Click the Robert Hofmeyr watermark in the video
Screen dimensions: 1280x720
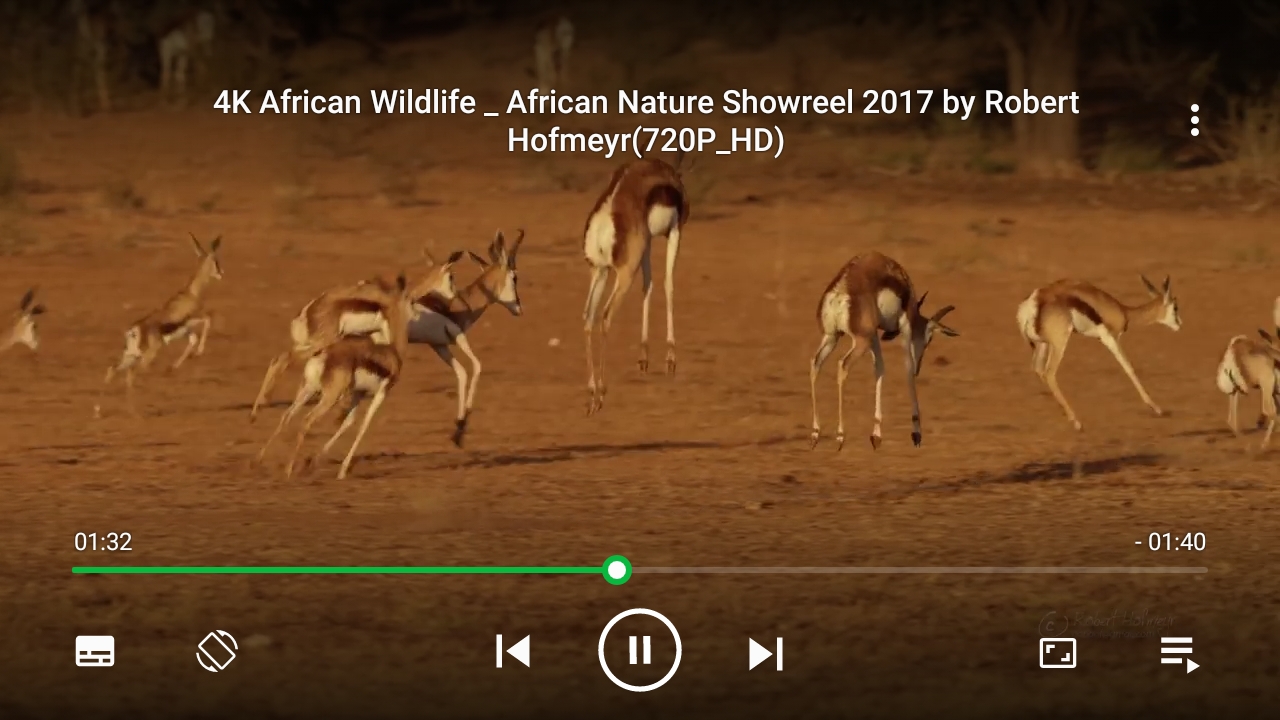[1107, 625]
